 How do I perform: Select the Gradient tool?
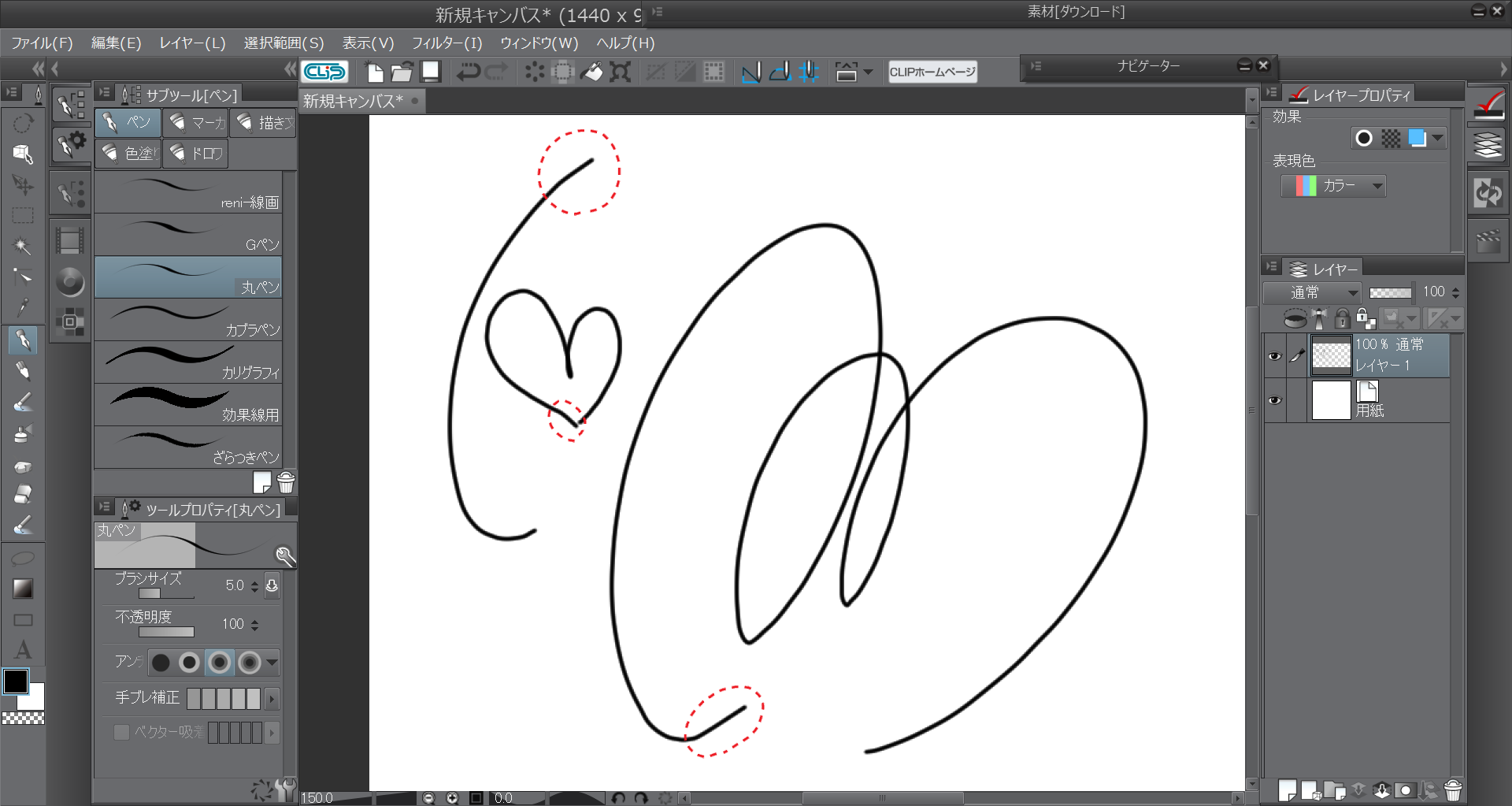click(x=23, y=589)
